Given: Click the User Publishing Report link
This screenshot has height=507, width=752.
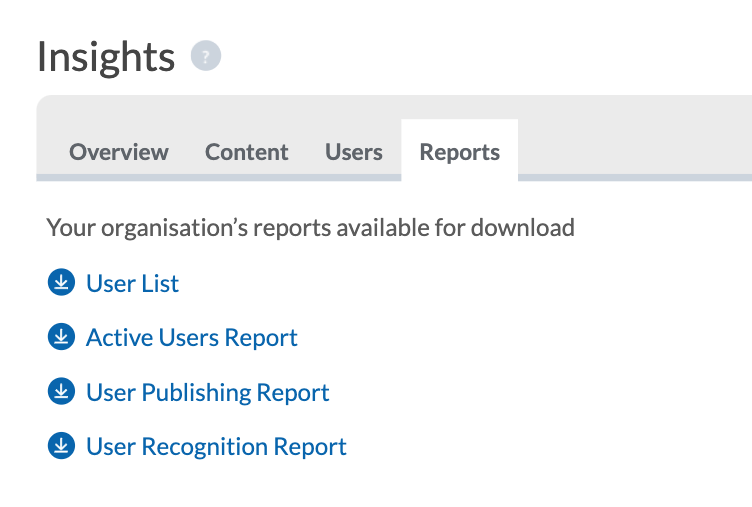Looking at the screenshot, I should tap(208, 392).
